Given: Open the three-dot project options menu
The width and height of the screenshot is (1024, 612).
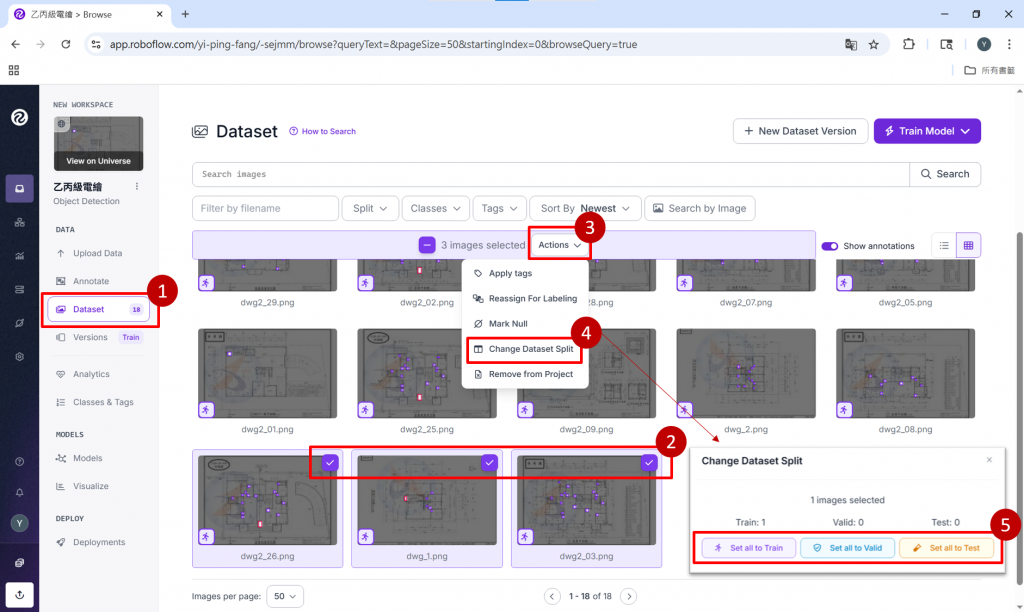Looking at the screenshot, I should pyautogui.click(x=136, y=187).
